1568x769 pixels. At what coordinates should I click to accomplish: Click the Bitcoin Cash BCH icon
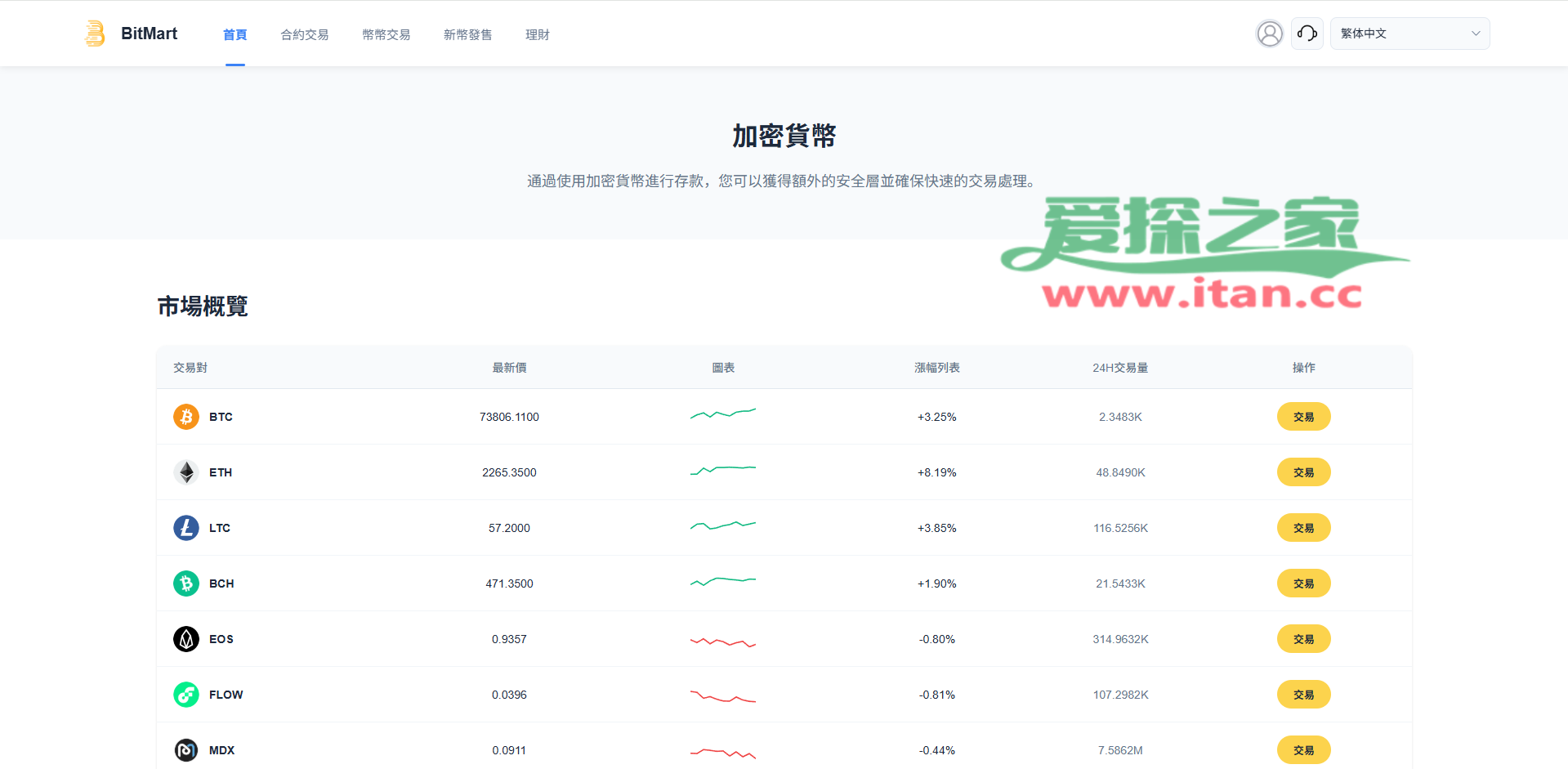(186, 583)
